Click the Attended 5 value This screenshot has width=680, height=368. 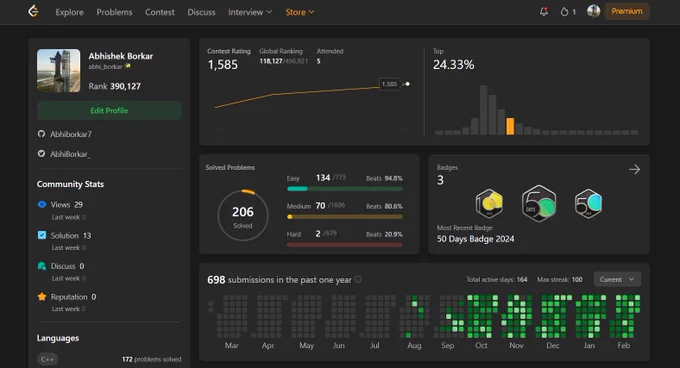[x=318, y=61]
